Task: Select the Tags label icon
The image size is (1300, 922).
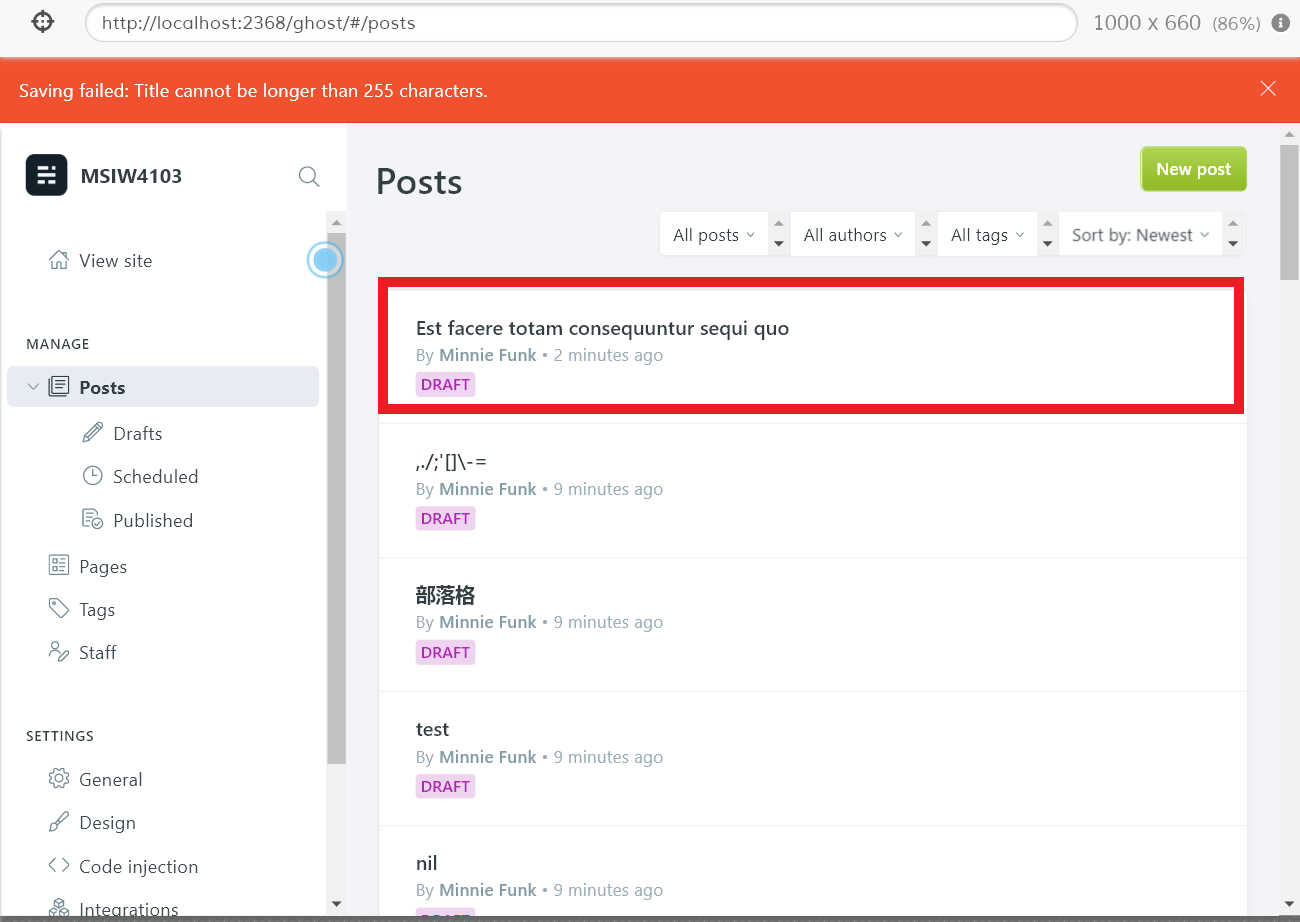Action: tap(57, 608)
